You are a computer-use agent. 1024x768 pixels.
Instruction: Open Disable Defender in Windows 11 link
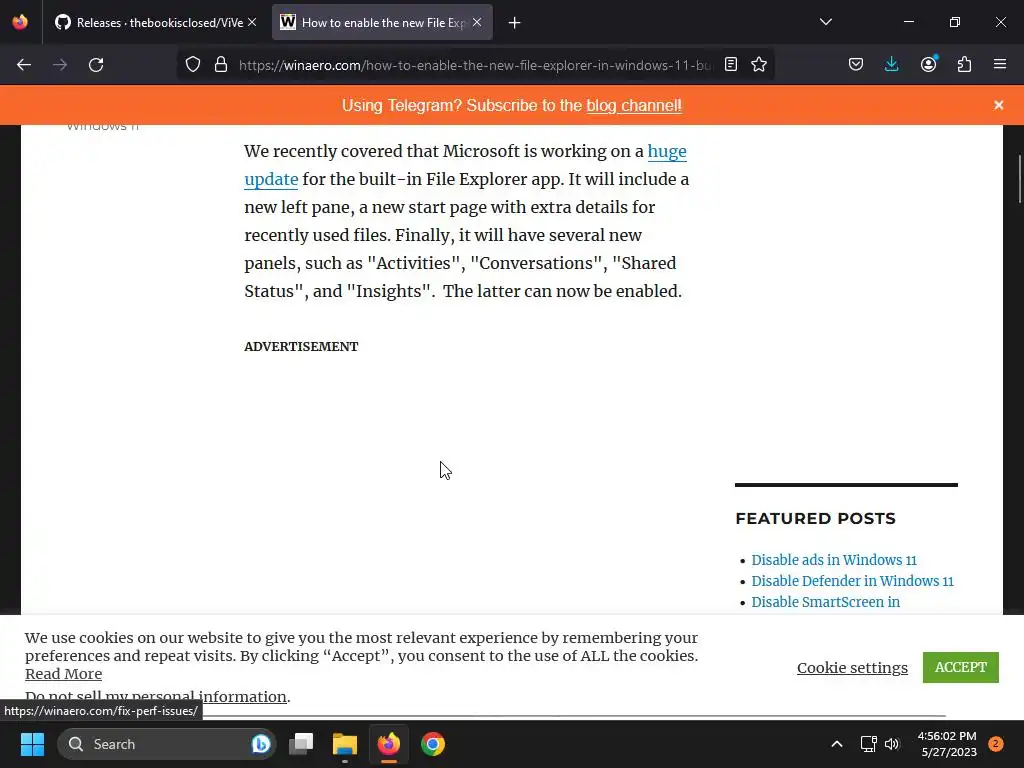pyautogui.click(x=852, y=581)
